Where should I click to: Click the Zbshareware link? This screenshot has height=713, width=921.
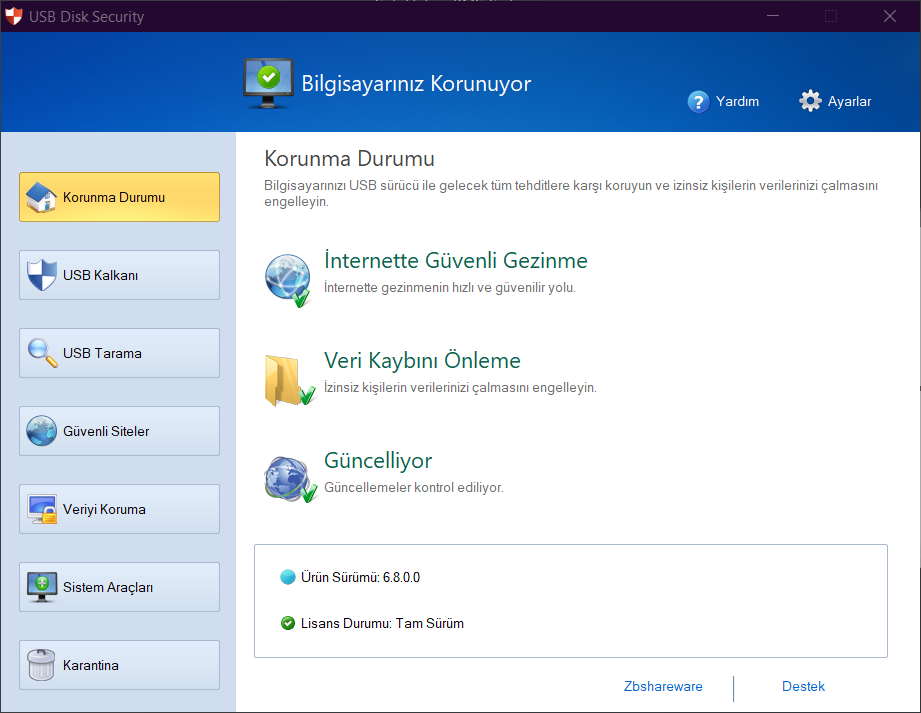(662, 686)
